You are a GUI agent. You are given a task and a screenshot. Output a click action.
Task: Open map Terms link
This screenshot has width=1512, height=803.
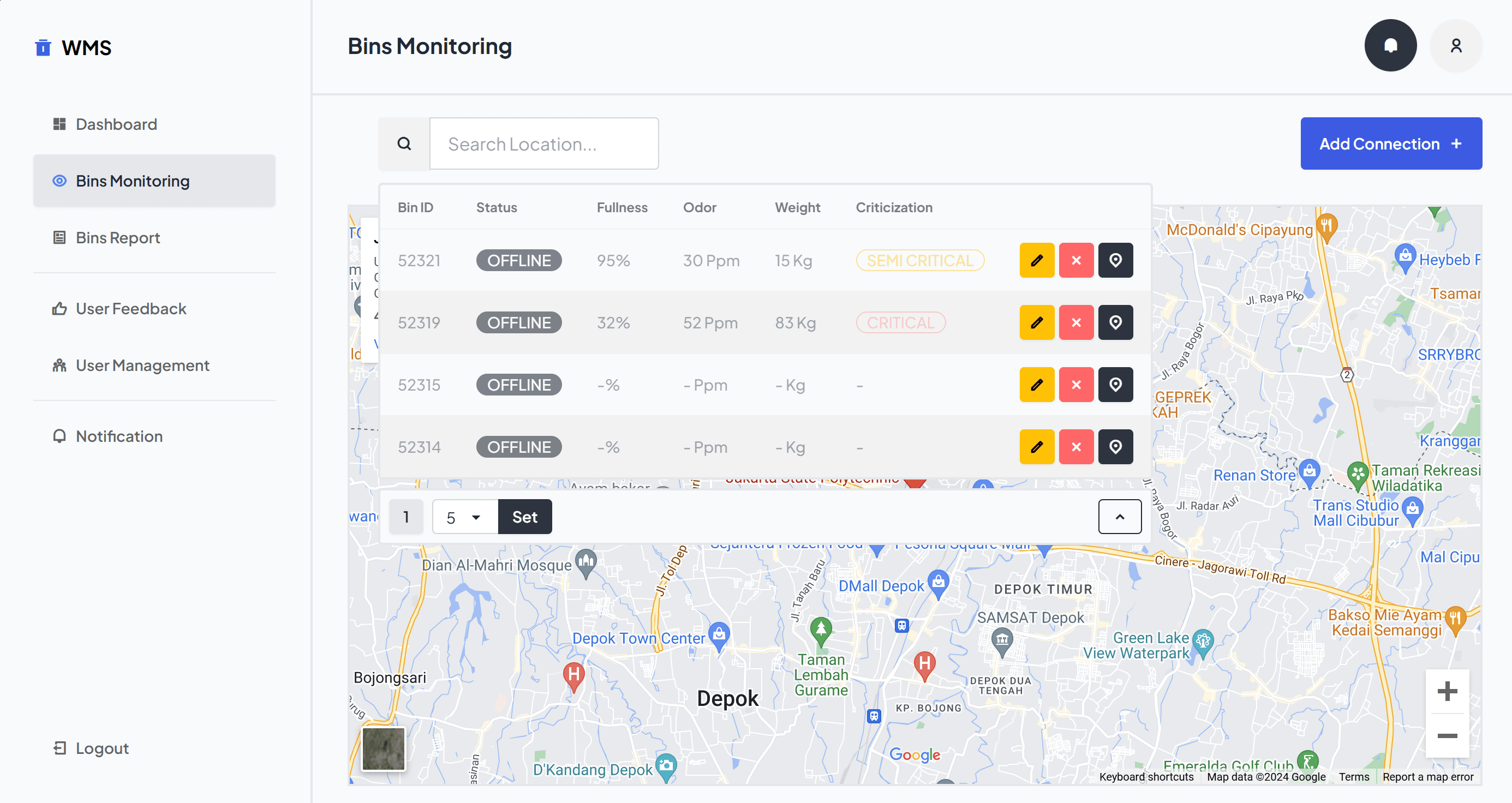(x=1354, y=777)
